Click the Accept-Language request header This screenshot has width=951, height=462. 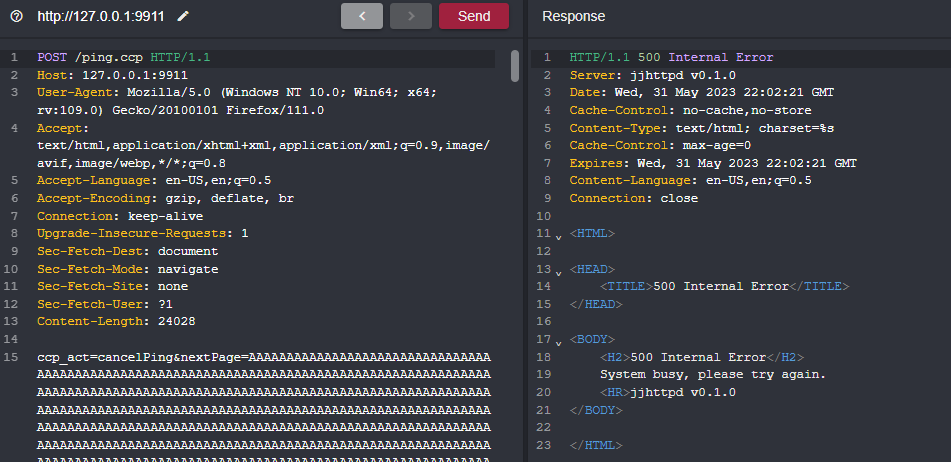pos(154,181)
